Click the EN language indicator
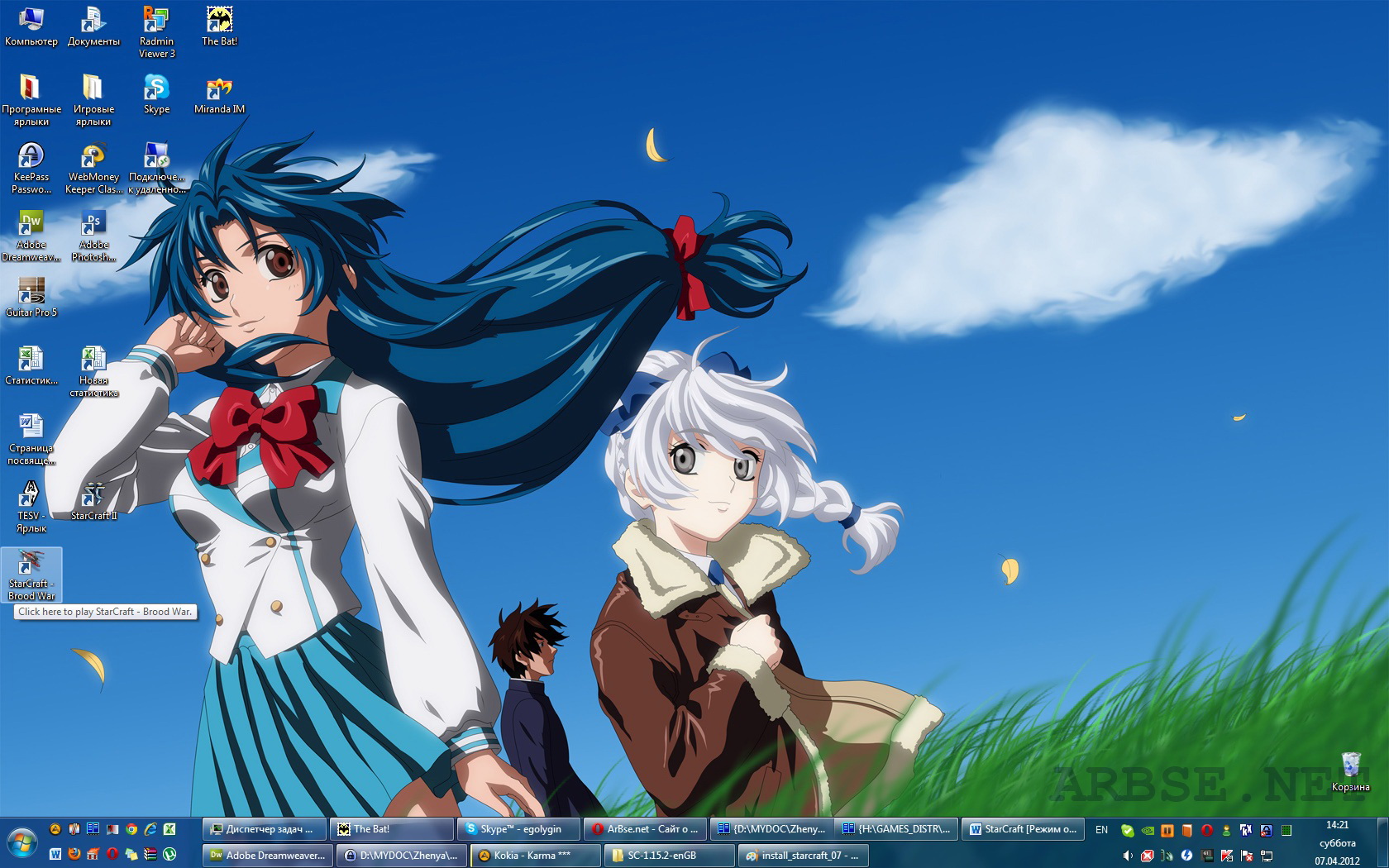 1102,830
